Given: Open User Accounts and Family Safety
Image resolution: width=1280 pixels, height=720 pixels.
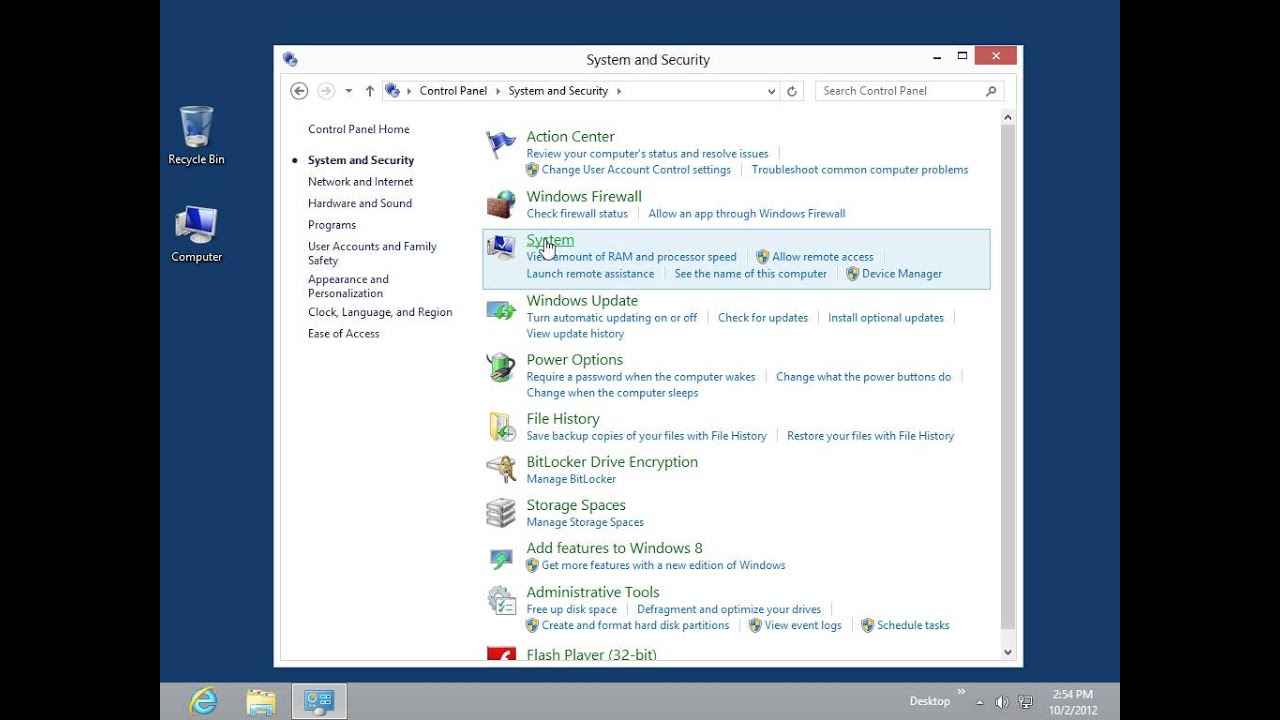Looking at the screenshot, I should point(372,253).
